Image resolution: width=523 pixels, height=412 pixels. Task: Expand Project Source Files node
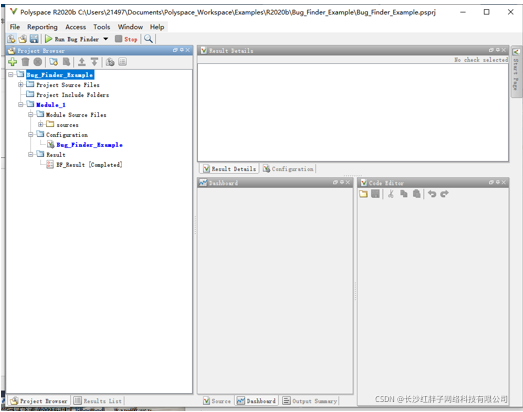point(21,84)
